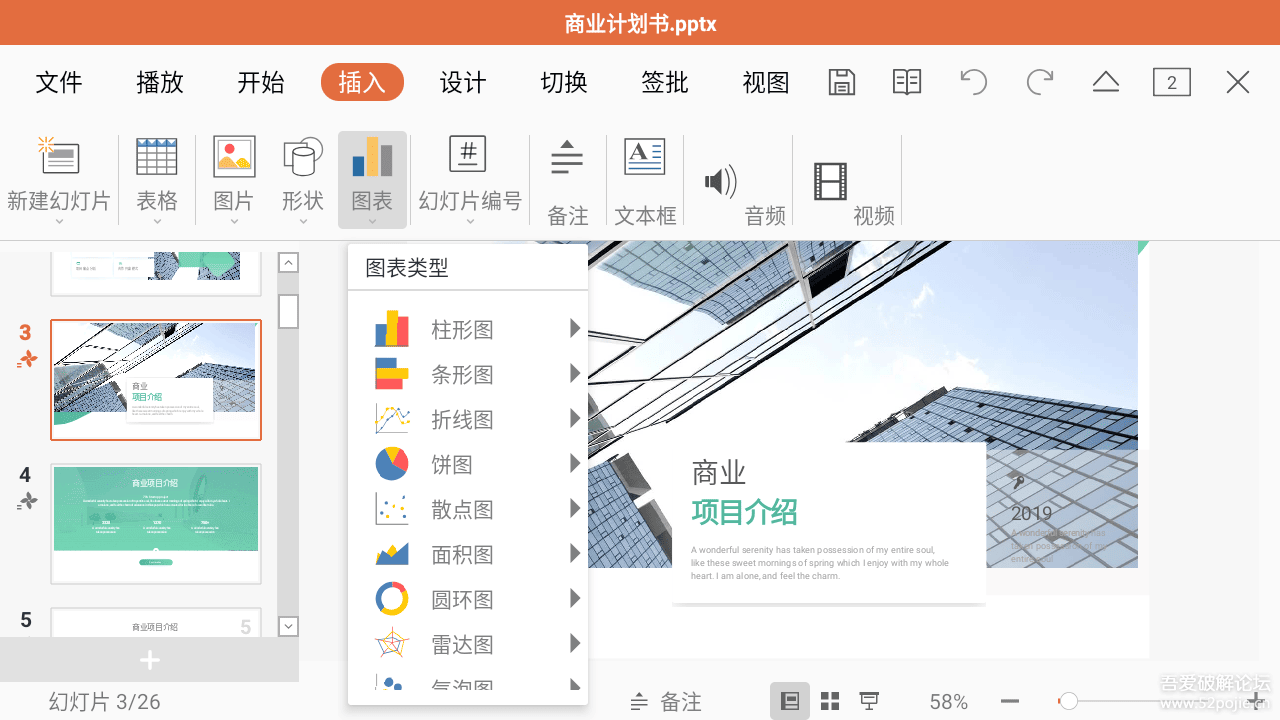Click the save floppy disk icon
The image size is (1280, 720).
coord(842,82)
